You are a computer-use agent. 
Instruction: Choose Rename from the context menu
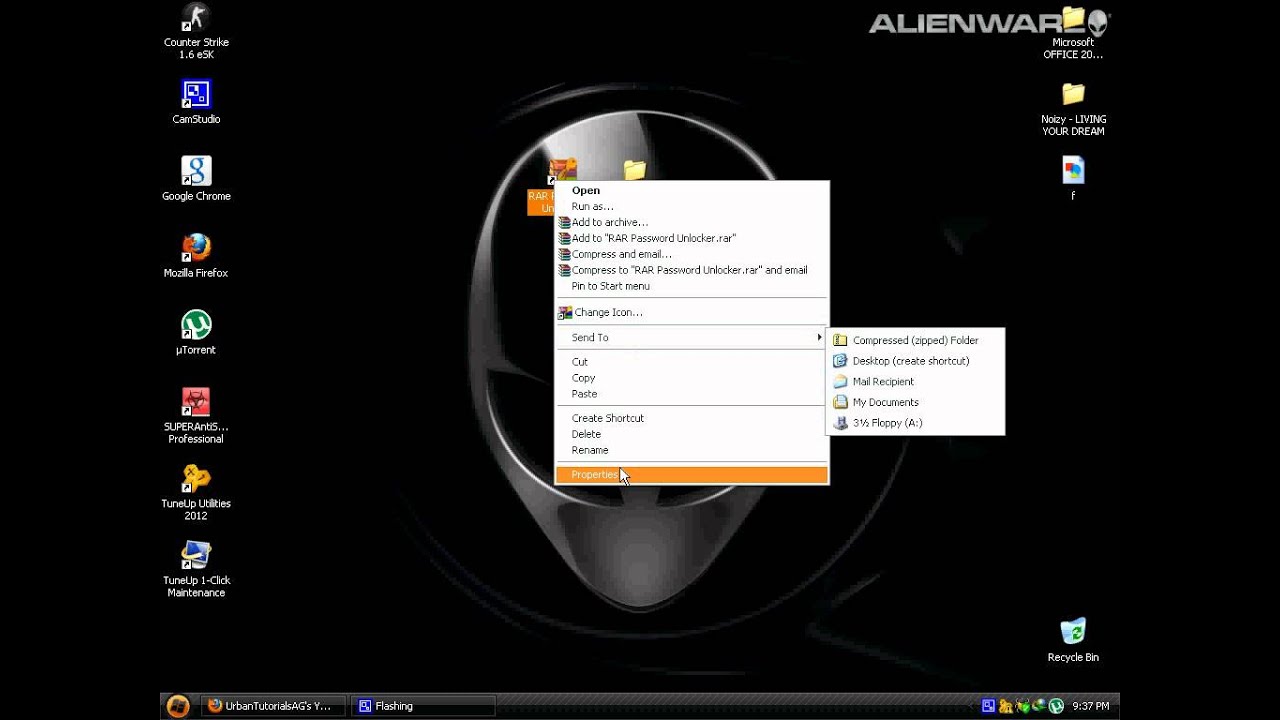[x=692, y=450]
